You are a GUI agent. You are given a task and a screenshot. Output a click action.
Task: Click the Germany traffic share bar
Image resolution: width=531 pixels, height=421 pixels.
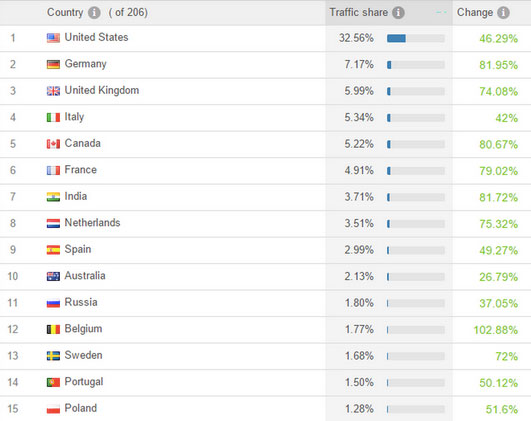[x=416, y=65]
